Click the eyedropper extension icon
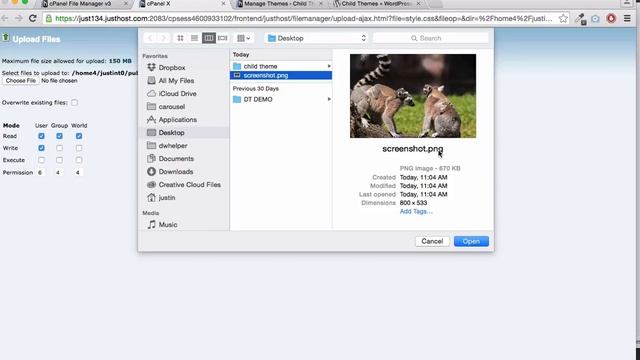This screenshot has height=360, width=640. 580,19
